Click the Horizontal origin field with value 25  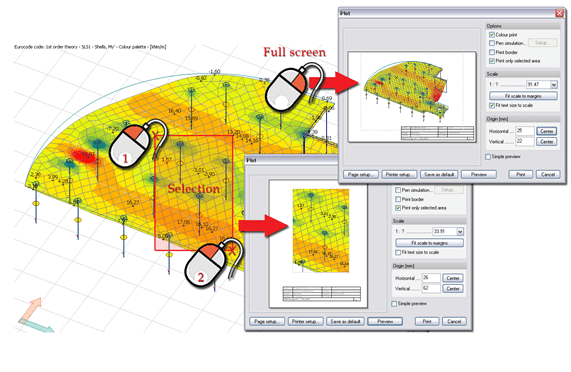[x=525, y=131]
